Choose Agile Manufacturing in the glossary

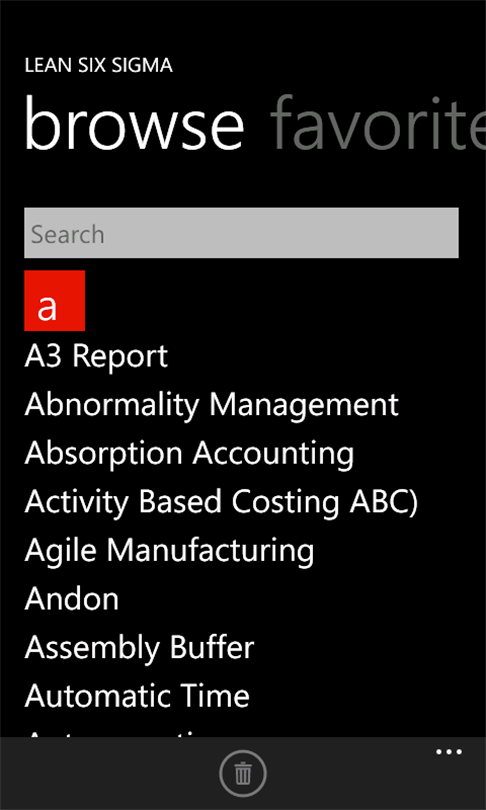click(169, 550)
